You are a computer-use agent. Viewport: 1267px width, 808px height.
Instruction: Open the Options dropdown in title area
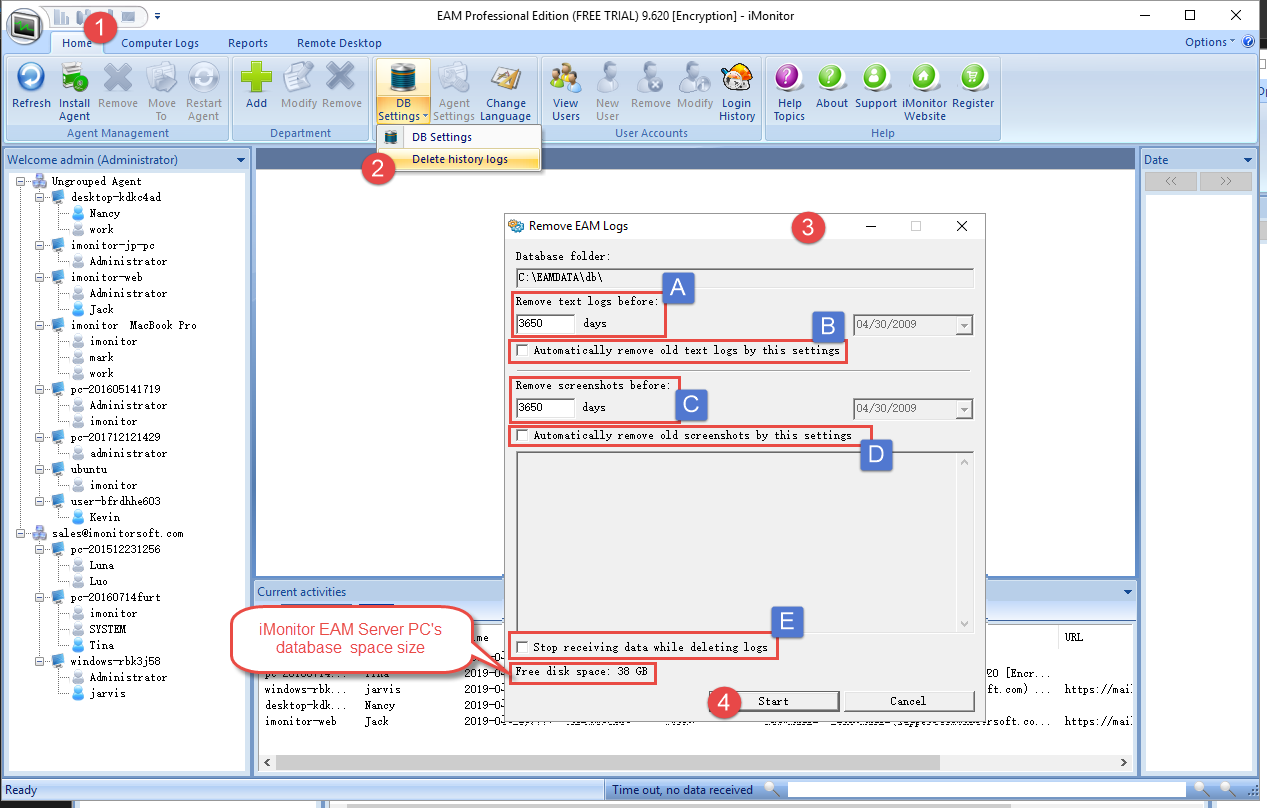pos(1209,42)
